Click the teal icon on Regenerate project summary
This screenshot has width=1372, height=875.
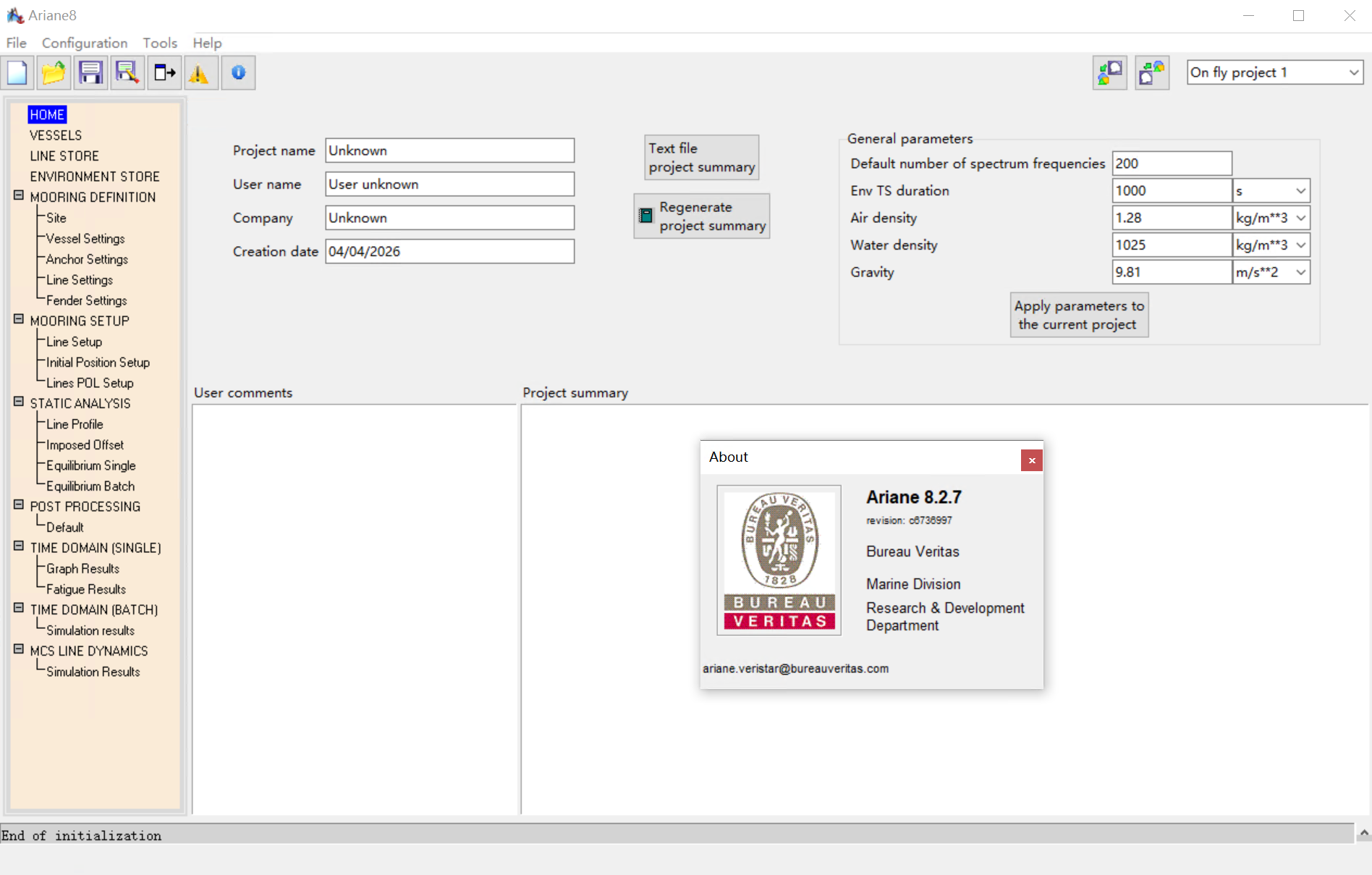tap(645, 216)
